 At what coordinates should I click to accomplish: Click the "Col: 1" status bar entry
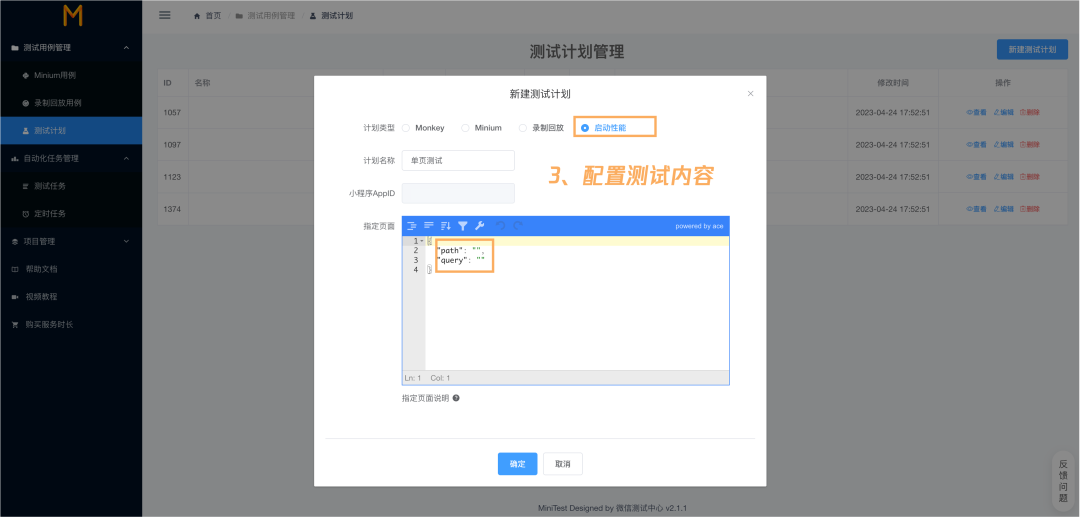[440, 378]
